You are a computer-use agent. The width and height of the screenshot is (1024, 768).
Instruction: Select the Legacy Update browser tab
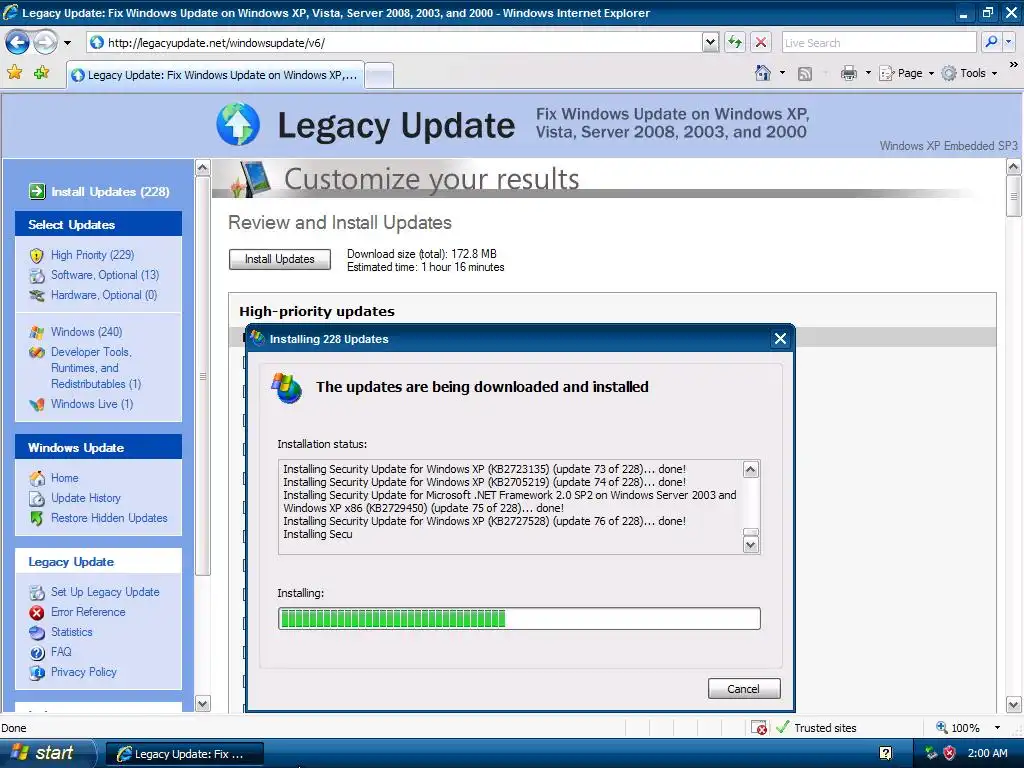pyautogui.click(x=215, y=75)
